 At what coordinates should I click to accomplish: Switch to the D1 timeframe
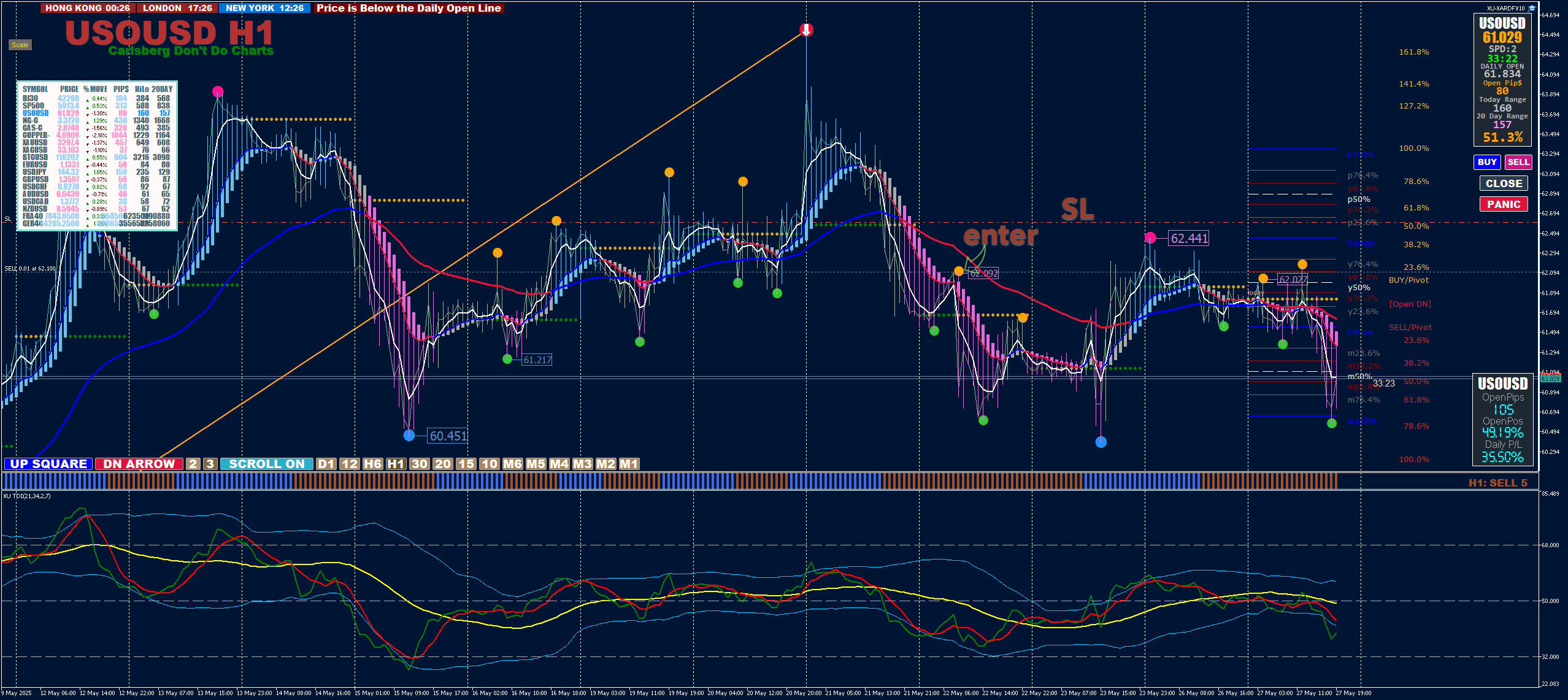pyautogui.click(x=326, y=464)
